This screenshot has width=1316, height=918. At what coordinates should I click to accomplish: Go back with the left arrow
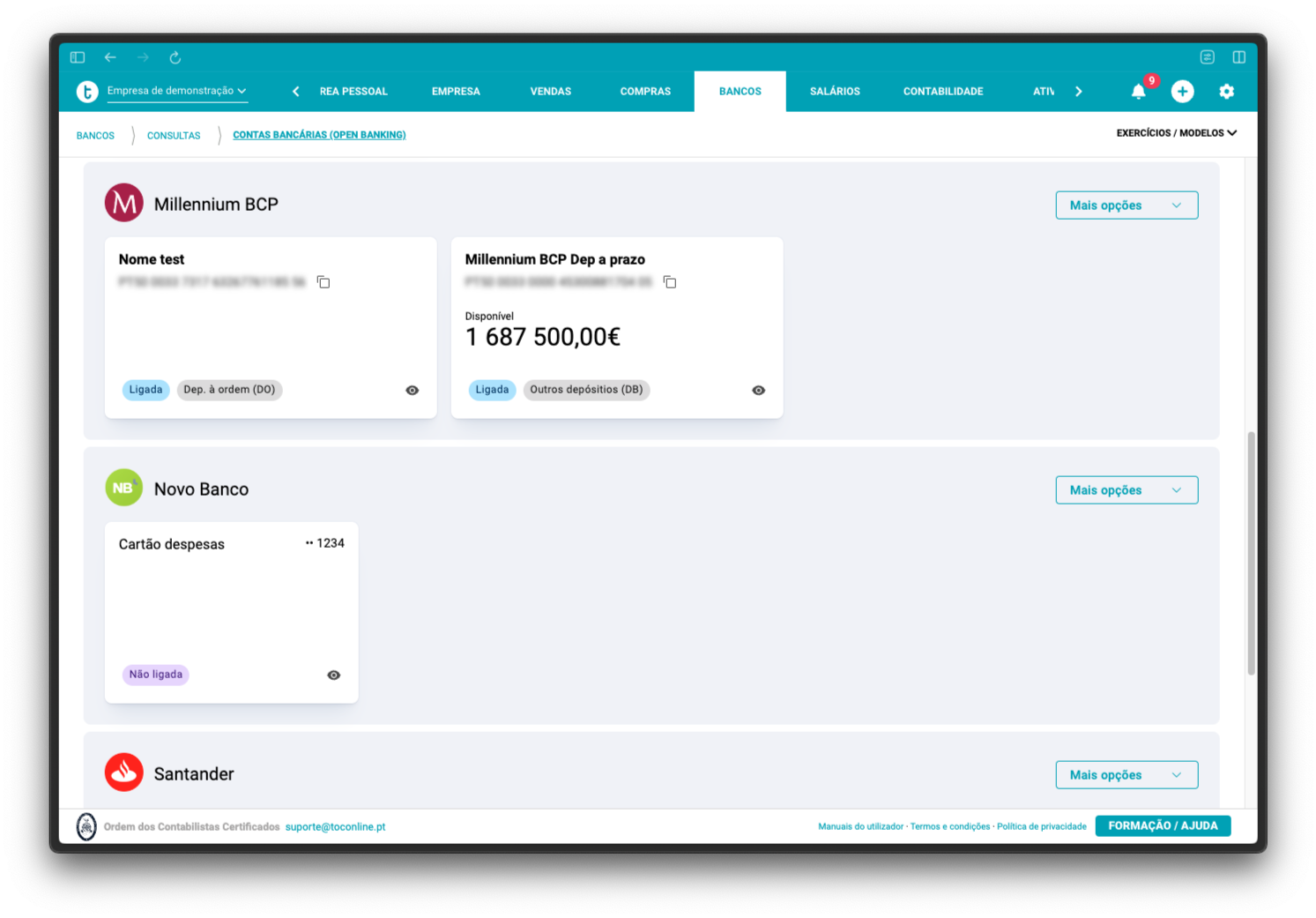tap(110, 57)
